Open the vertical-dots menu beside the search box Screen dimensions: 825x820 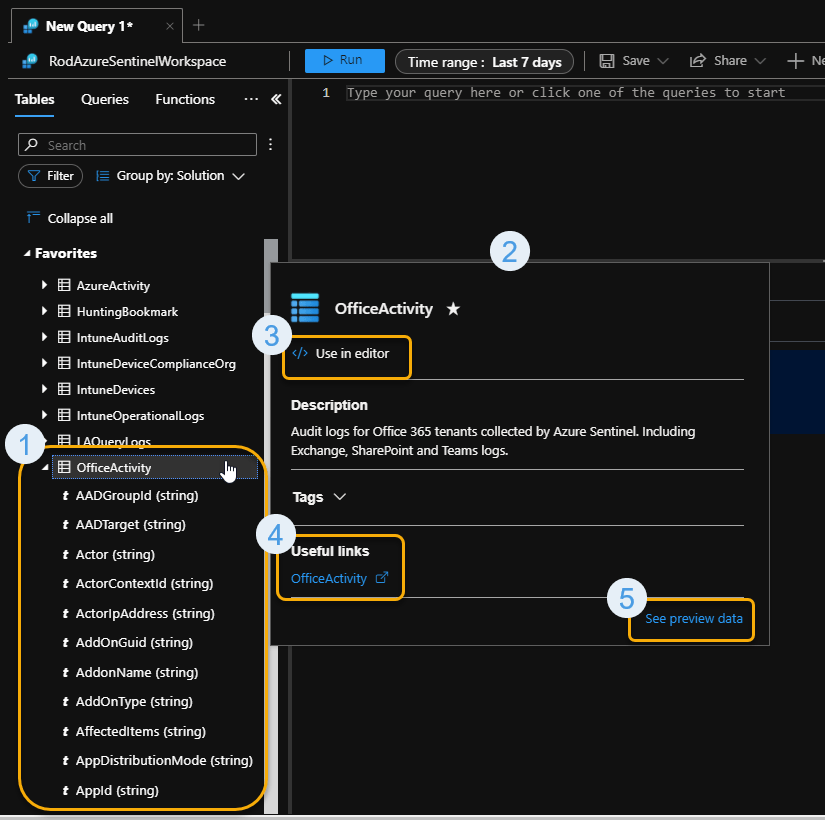(x=270, y=144)
